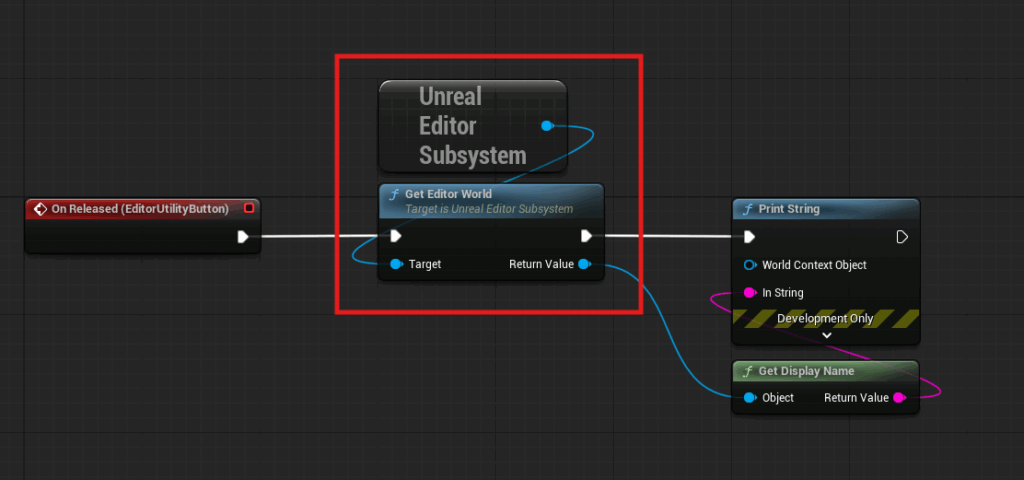Click the pink In String pin

point(749,293)
